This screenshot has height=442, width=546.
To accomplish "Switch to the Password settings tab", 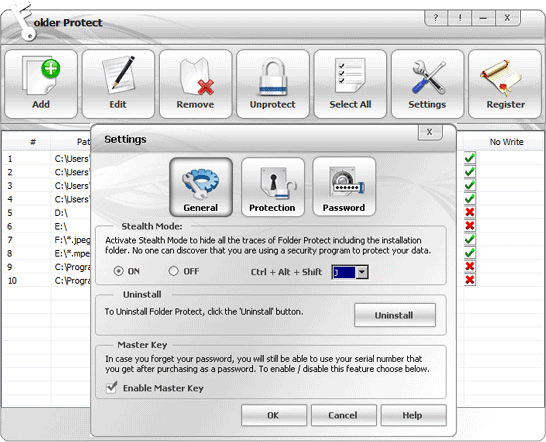I will click(x=344, y=187).
